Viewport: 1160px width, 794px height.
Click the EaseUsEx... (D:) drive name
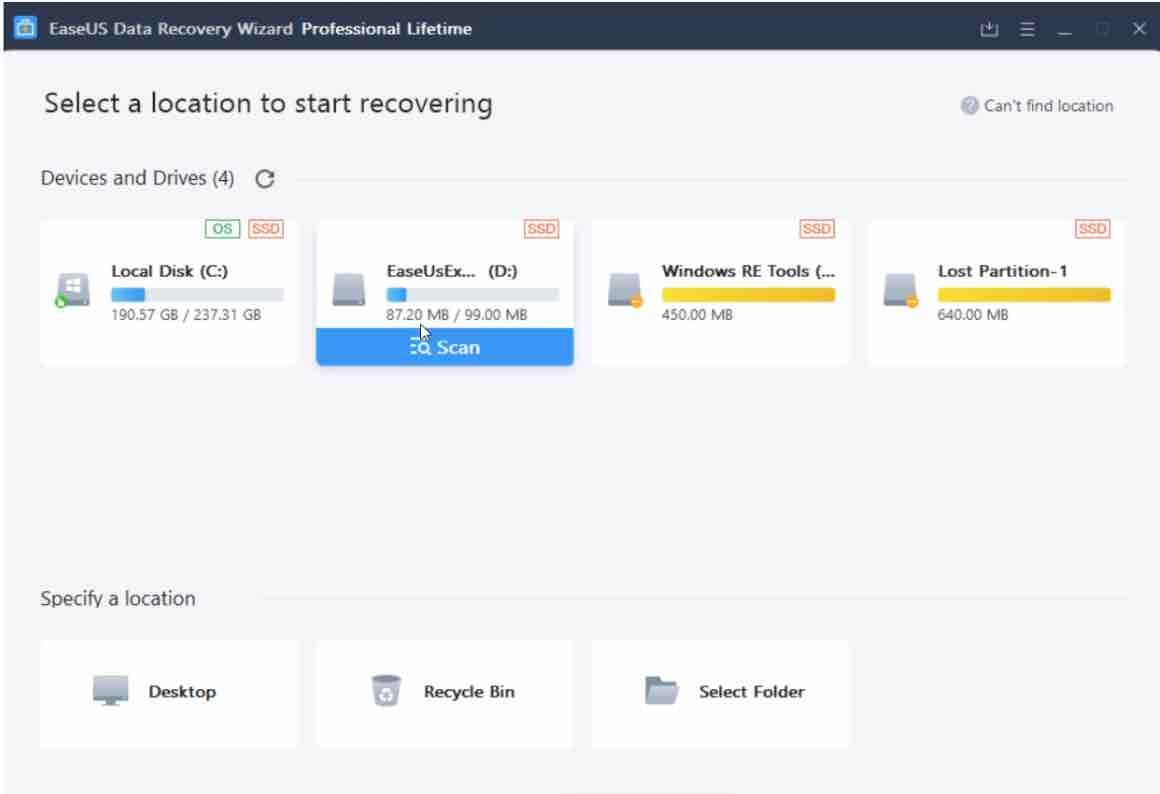pyautogui.click(x=452, y=271)
